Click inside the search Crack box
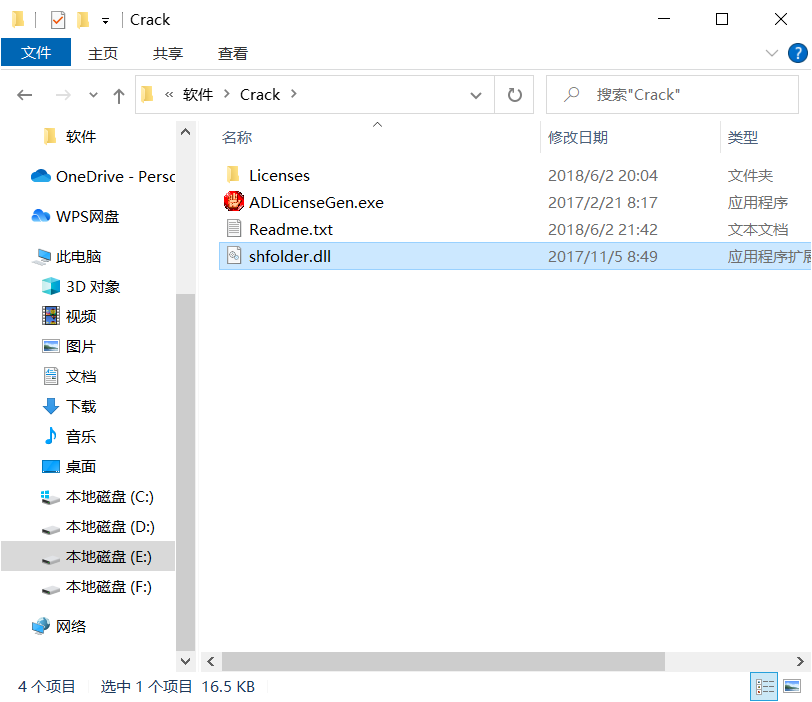 tap(670, 94)
